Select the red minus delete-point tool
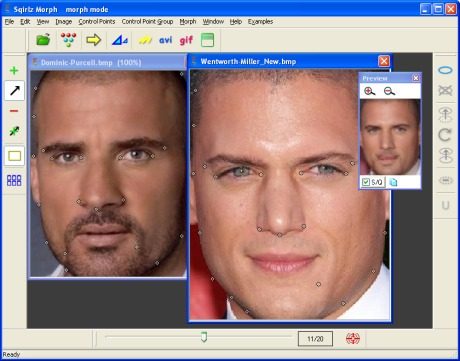 [x=14, y=111]
